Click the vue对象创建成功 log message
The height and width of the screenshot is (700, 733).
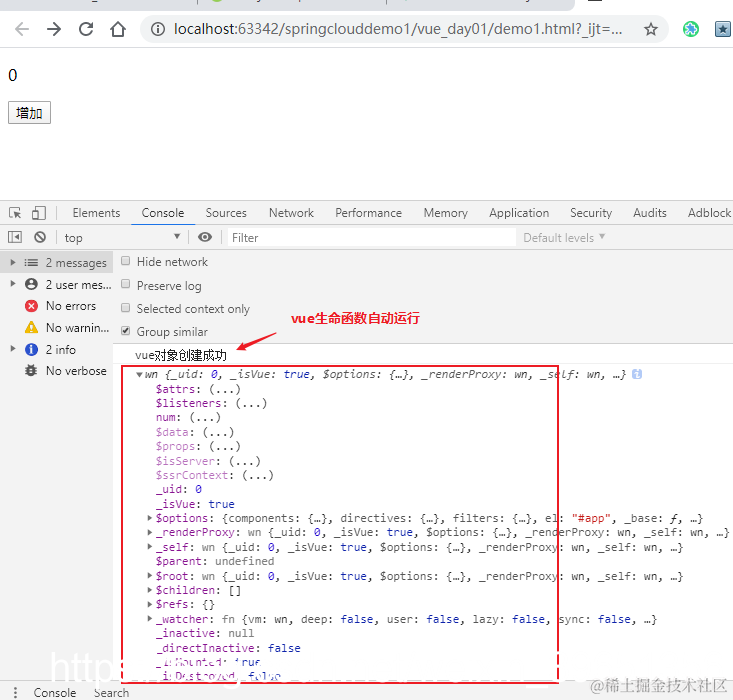181,355
